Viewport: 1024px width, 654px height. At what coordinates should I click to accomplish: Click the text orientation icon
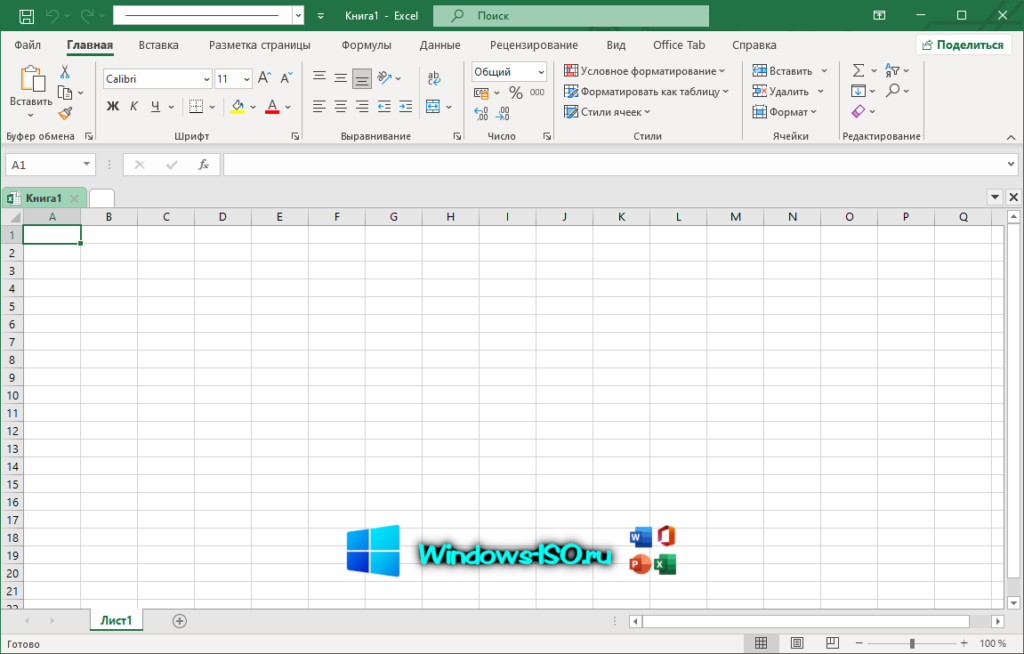click(385, 78)
